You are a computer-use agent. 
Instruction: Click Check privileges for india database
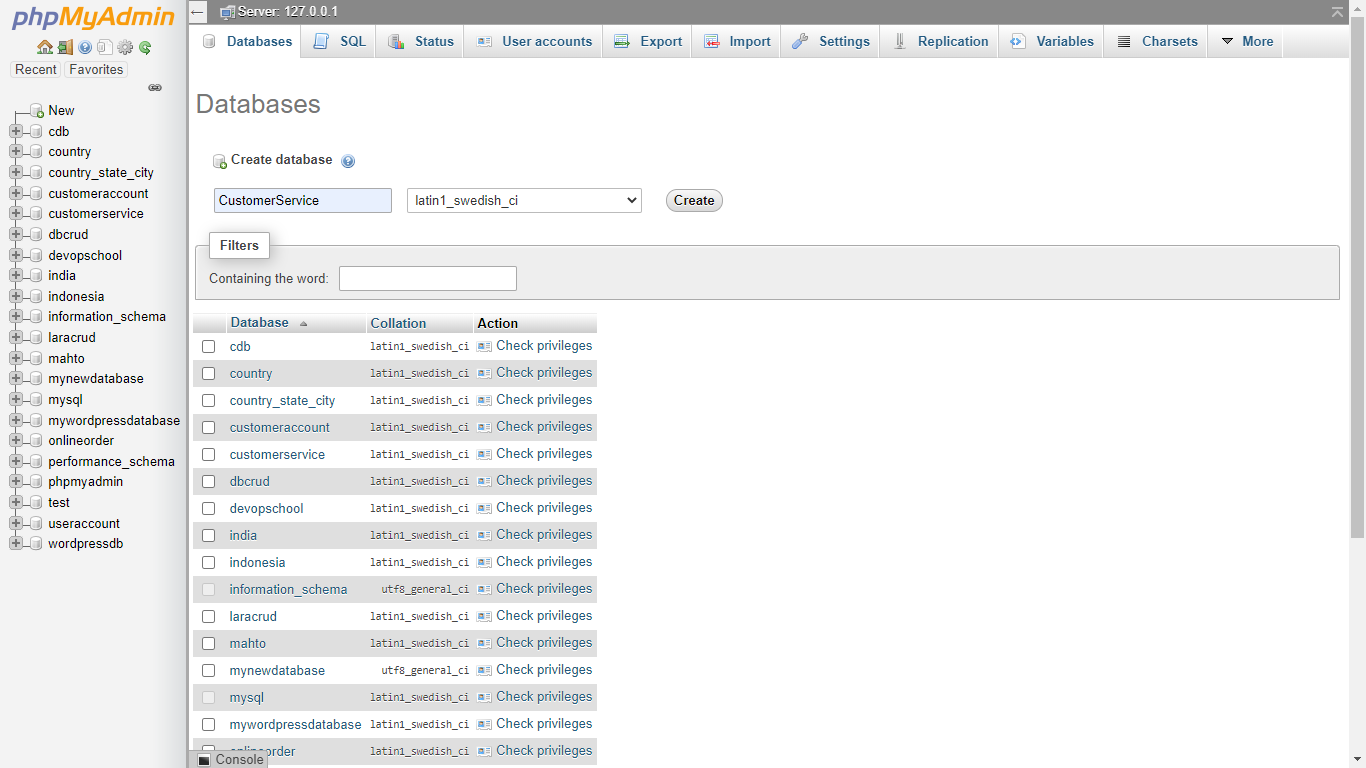(543, 535)
